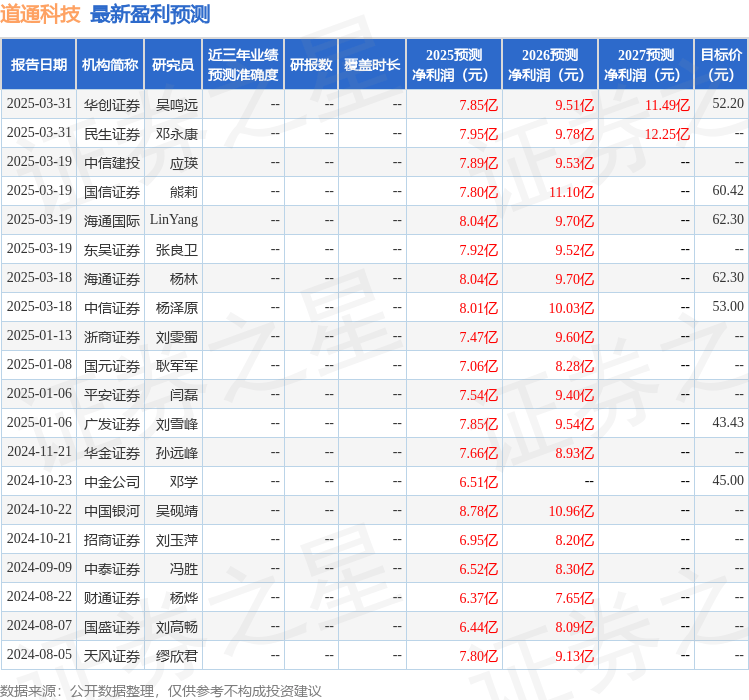Select 财通证券 institution cell
This screenshot has height=700, width=749.
(x=112, y=598)
